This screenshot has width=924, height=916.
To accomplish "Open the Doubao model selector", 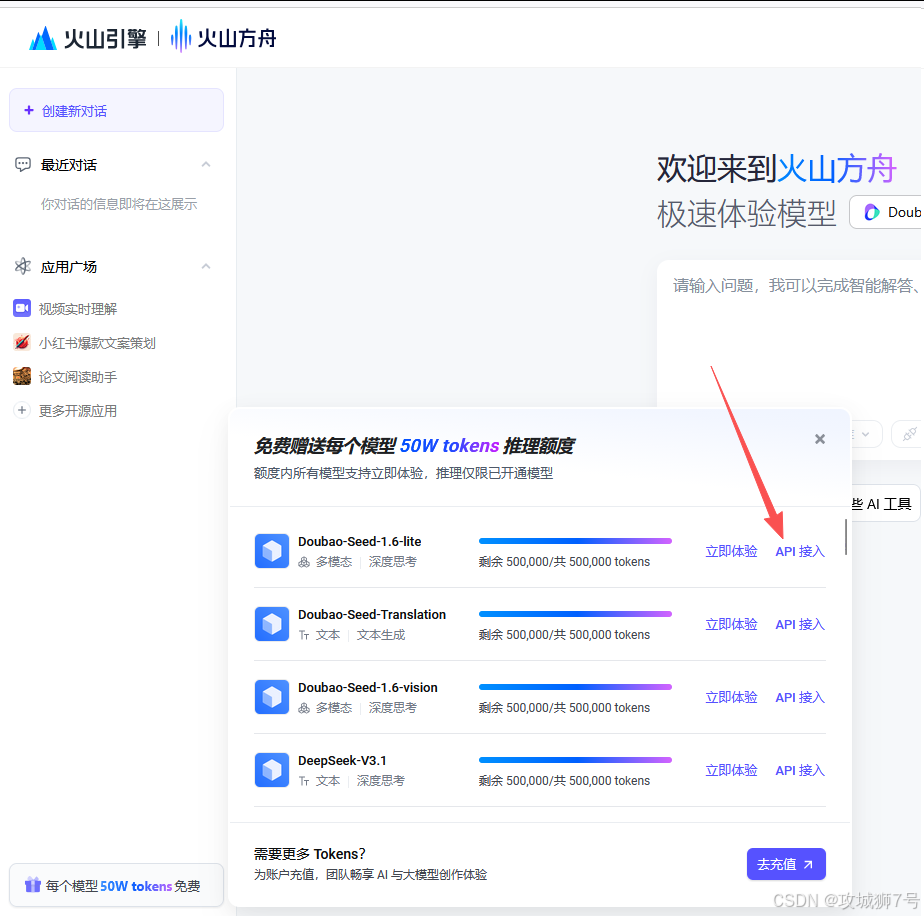I will 887,212.
